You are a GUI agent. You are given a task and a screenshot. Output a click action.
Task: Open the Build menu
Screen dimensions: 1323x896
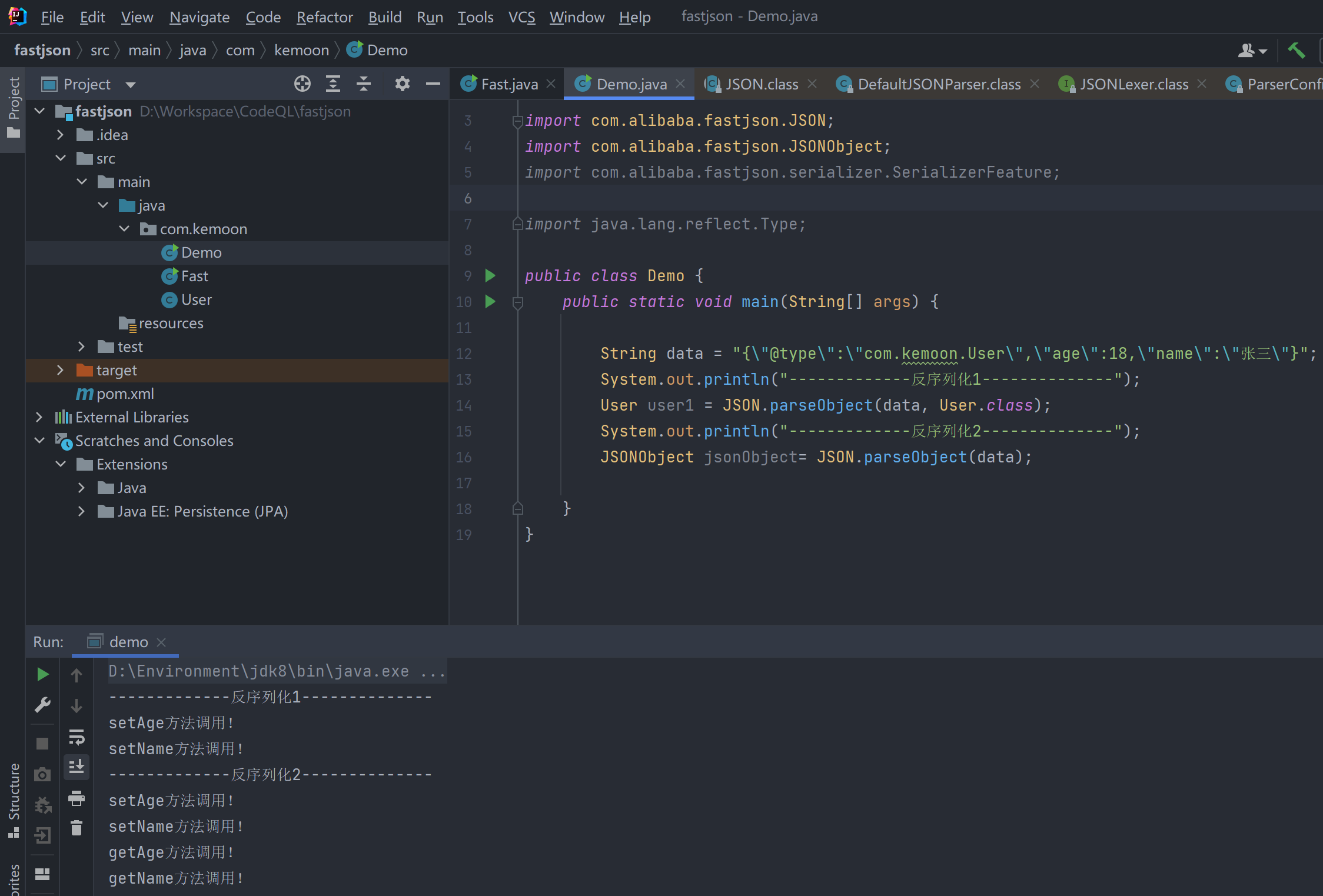click(x=385, y=17)
